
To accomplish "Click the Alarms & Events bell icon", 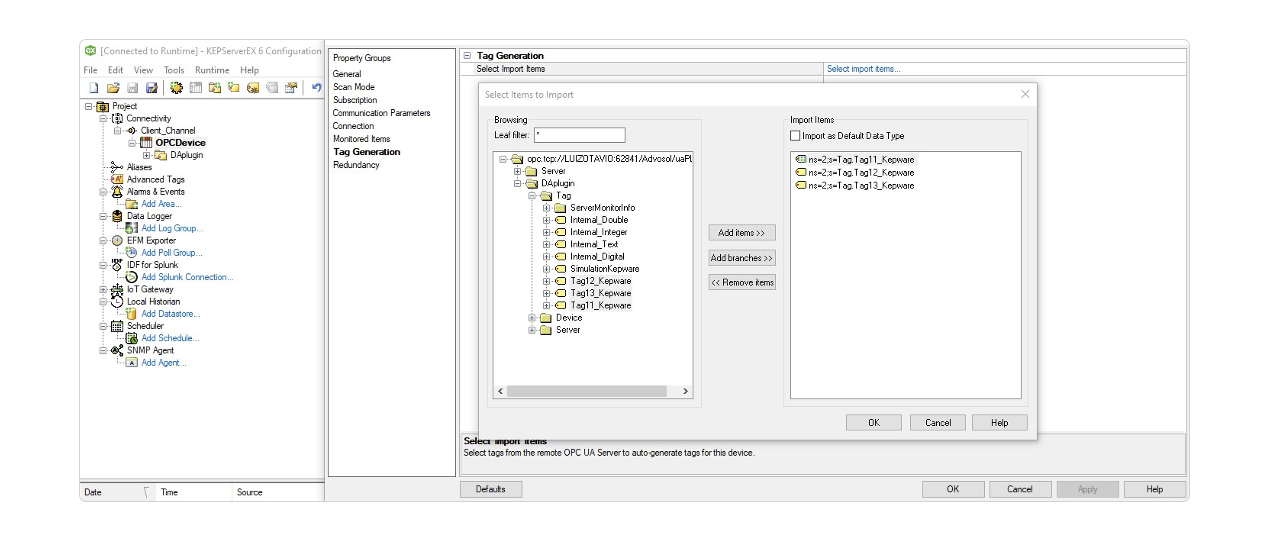I will pos(117,191).
